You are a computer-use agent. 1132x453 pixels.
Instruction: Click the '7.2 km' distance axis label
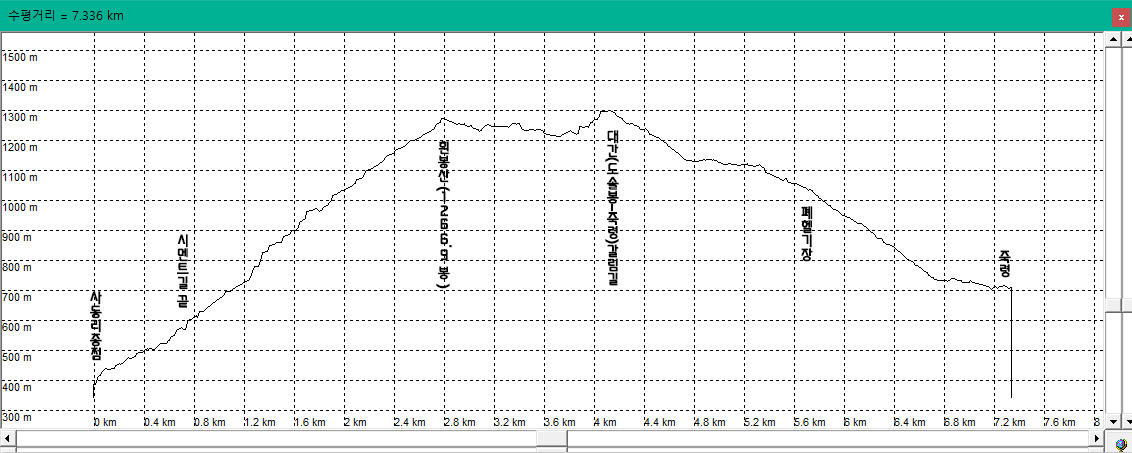[x=1010, y=422]
